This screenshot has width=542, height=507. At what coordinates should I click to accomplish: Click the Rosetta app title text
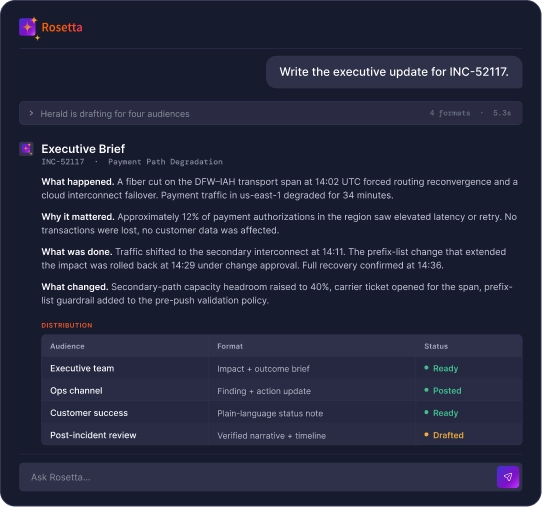pos(62,27)
